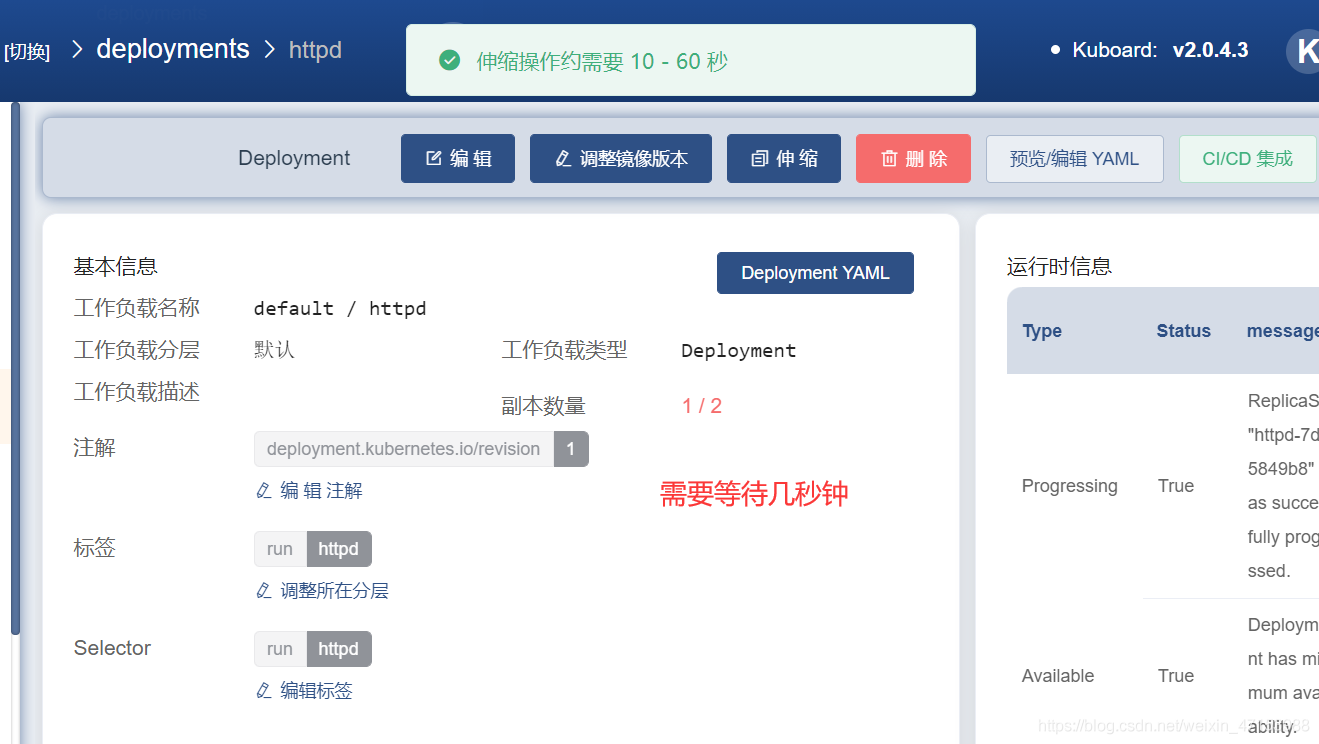
Task: Click the trash icon on 删除 button
Action: click(889, 159)
